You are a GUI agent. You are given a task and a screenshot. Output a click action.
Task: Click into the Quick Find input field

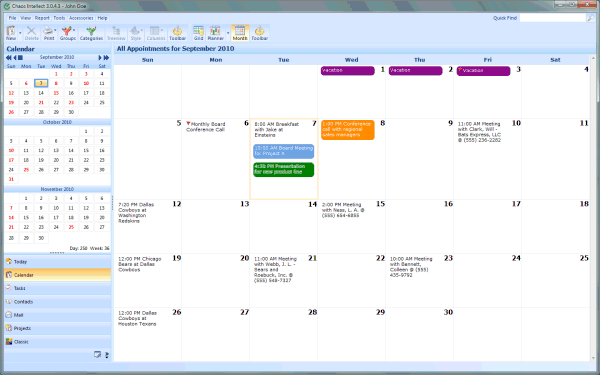[x=553, y=18]
